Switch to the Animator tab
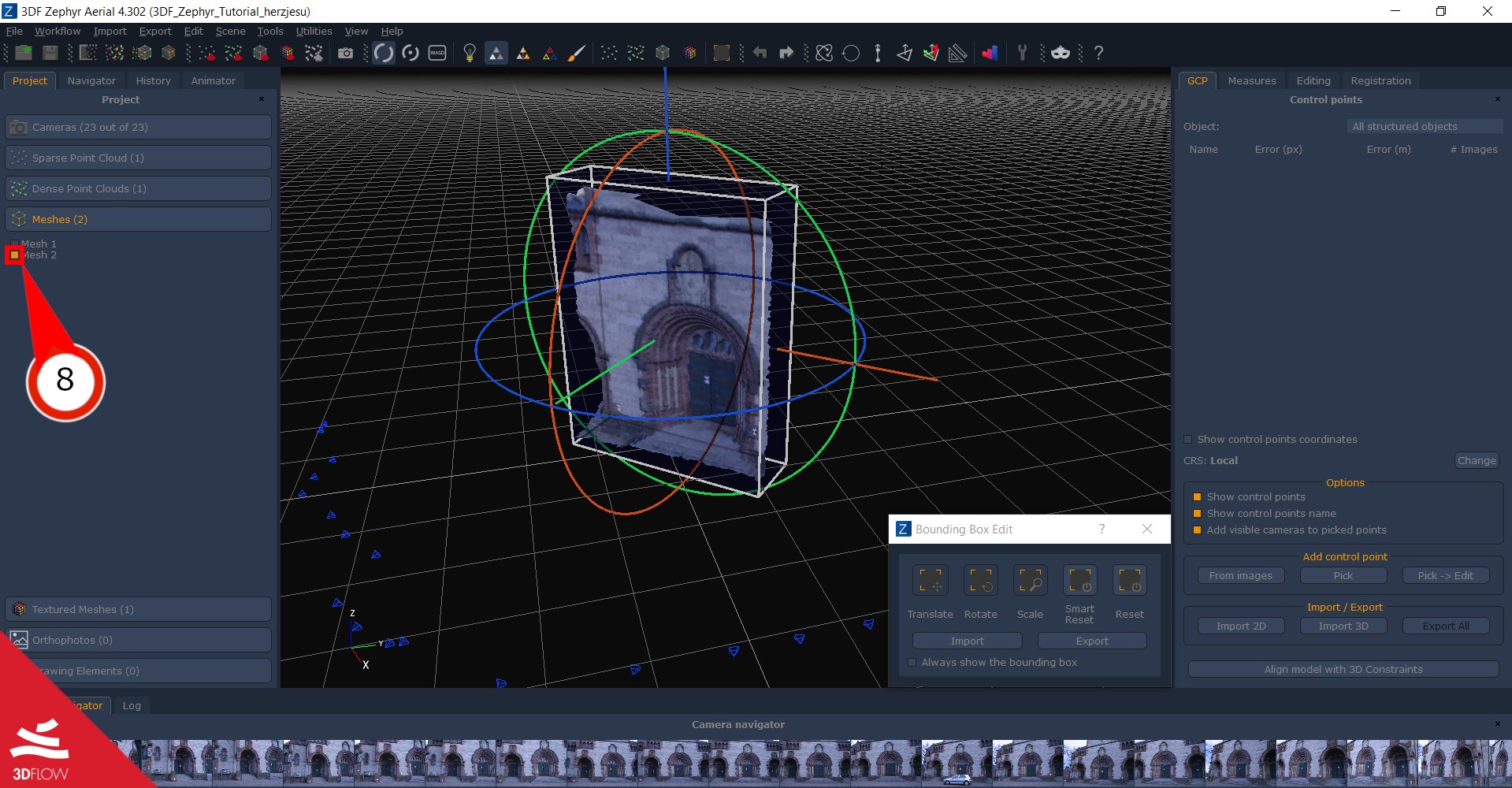This screenshot has width=1512, height=788. pyautogui.click(x=213, y=80)
